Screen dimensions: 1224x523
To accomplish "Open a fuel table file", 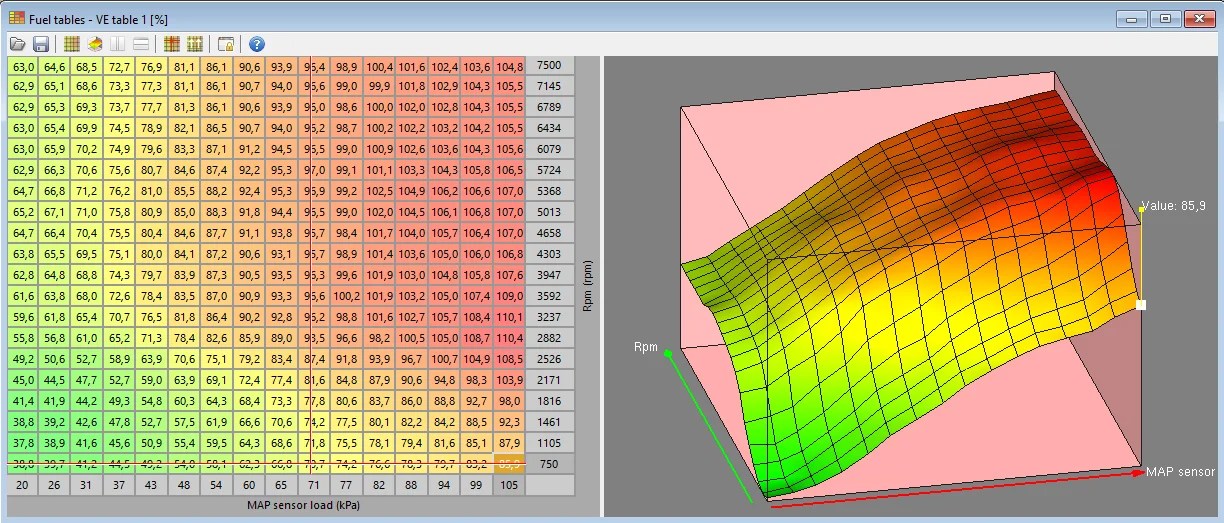I will point(17,44).
